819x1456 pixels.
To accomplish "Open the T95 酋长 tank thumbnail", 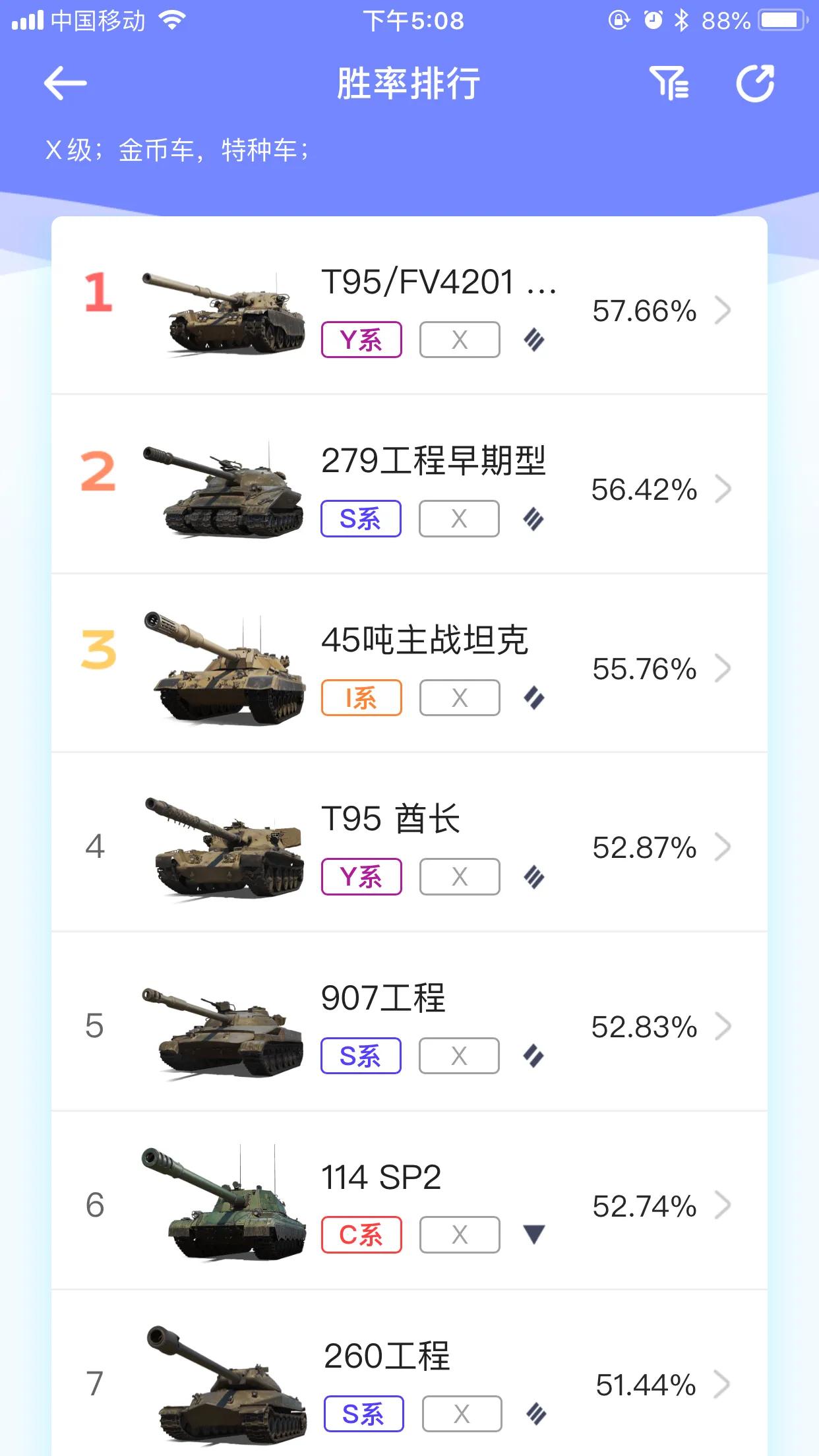I will point(226,847).
